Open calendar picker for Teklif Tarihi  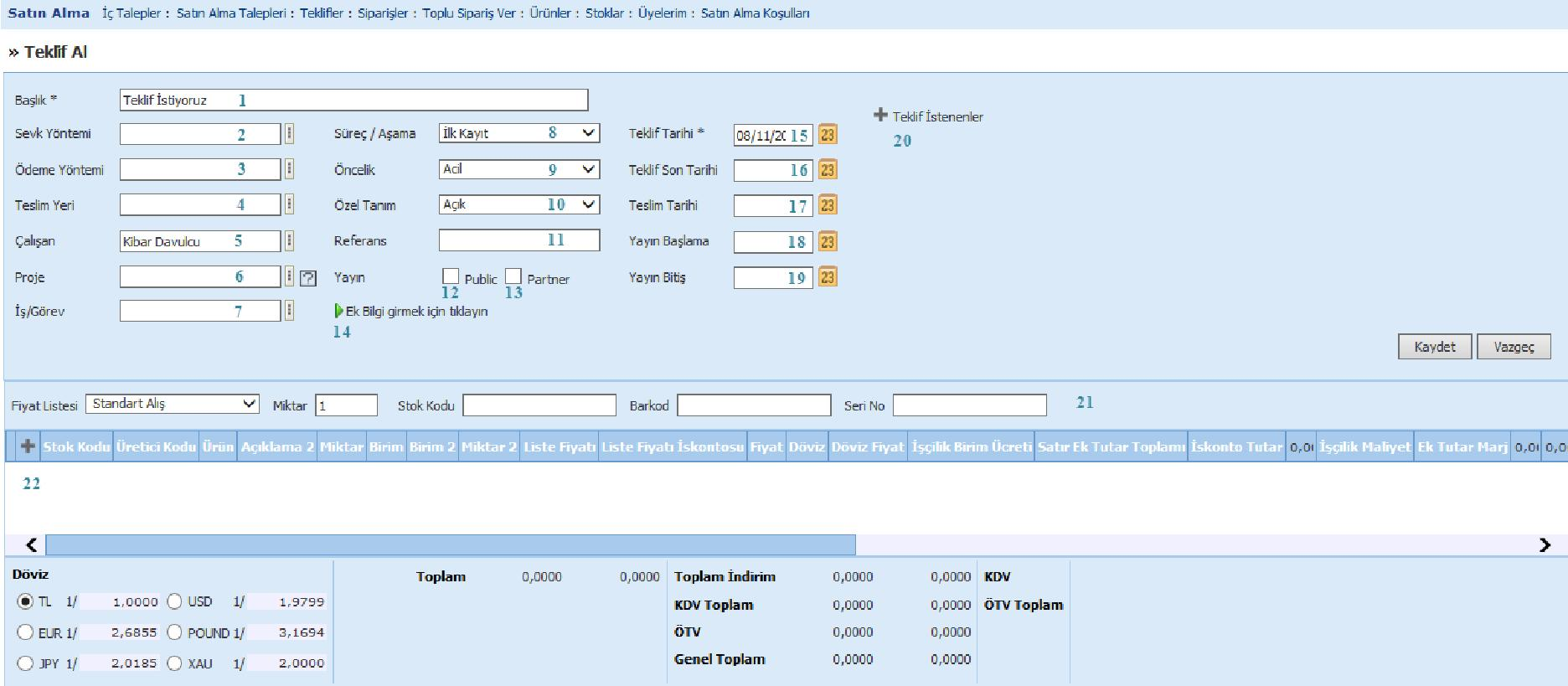pyautogui.click(x=828, y=134)
